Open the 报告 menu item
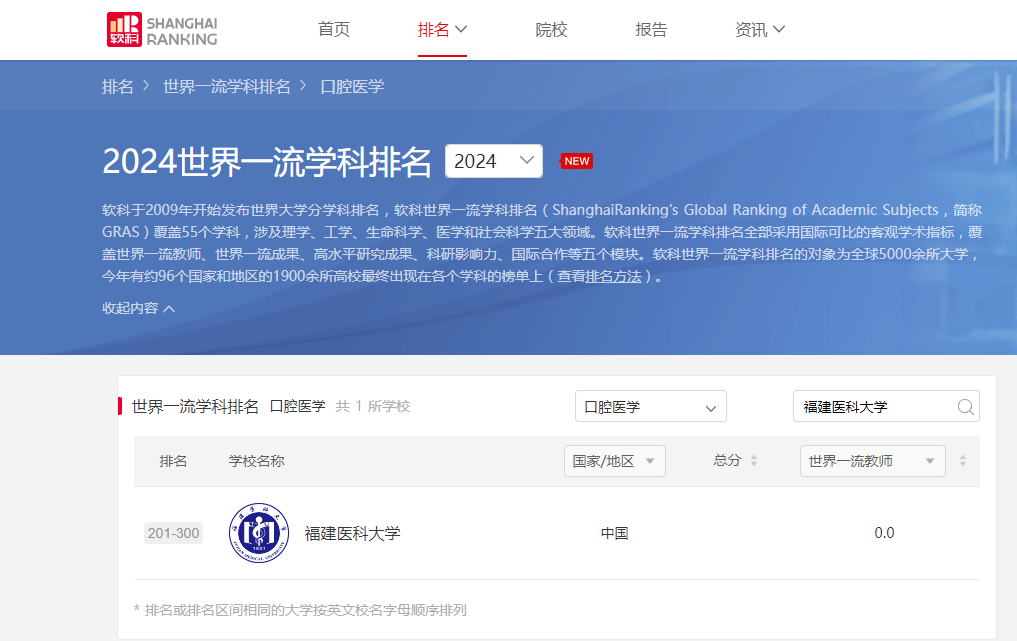Screen dimensions: 1017x641 [651, 29]
